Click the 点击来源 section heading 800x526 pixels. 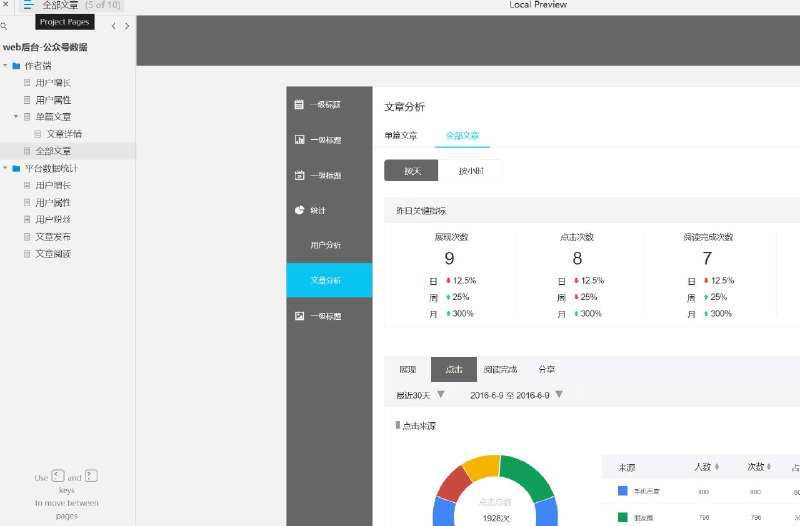(419, 426)
